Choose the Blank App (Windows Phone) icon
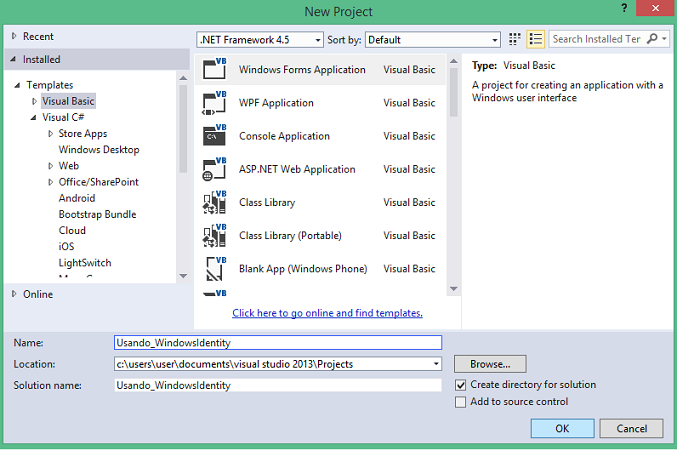The height and width of the screenshot is (451, 677). [215, 268]
